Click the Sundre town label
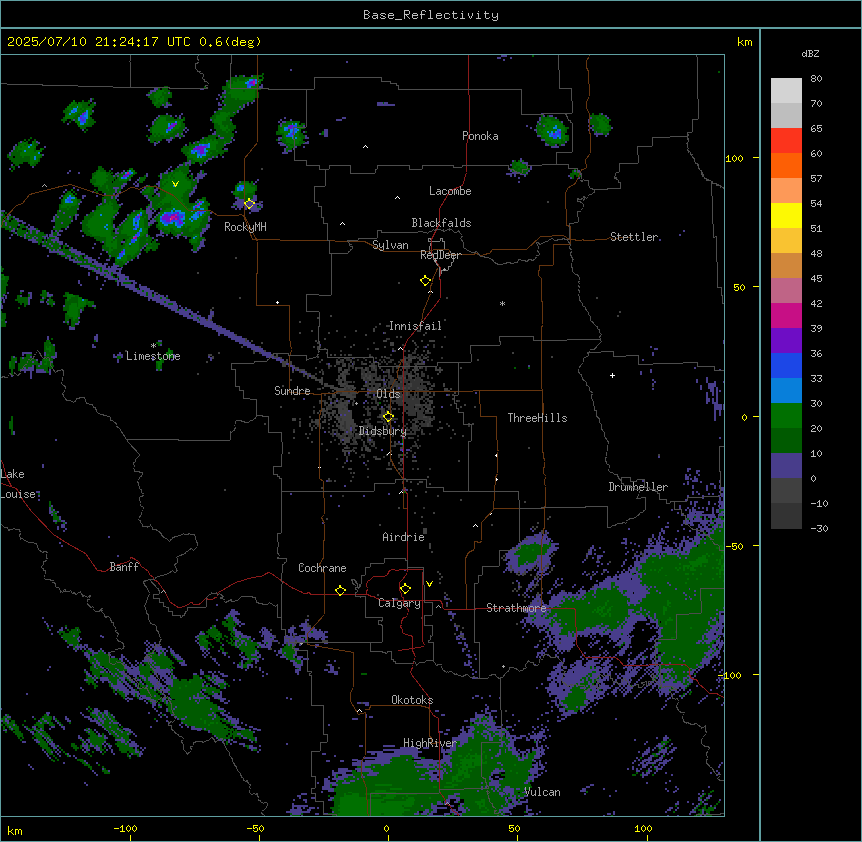The image size is (862, 842). point(292,391)
